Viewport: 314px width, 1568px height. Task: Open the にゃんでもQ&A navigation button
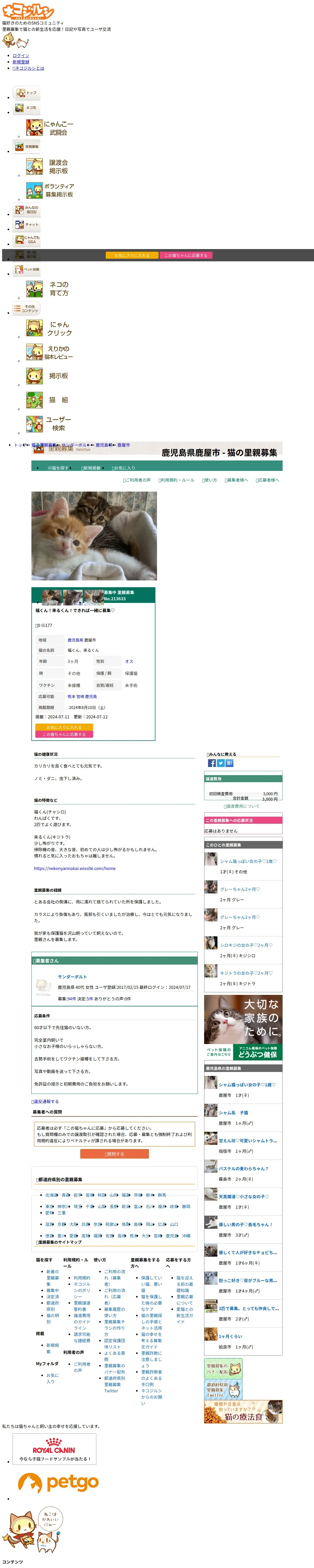click(26, 240)
